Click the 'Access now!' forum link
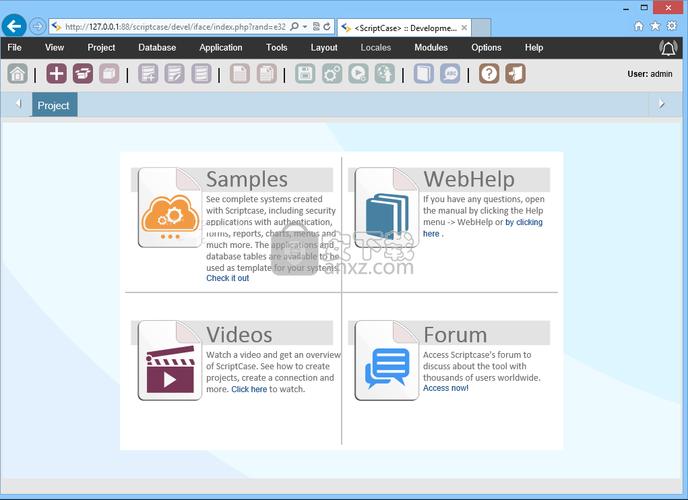This screenshot has height=500, width=688. tap(446, 388)
